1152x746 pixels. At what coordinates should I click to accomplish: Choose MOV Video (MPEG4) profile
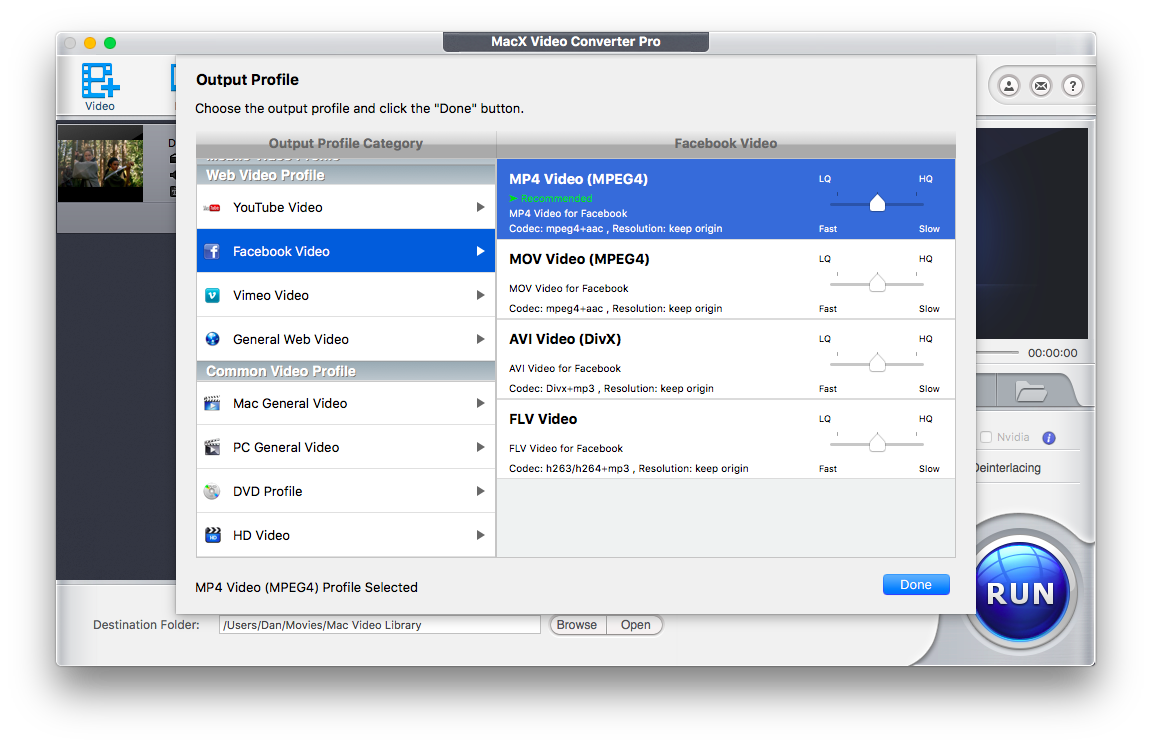coord(726,279)
